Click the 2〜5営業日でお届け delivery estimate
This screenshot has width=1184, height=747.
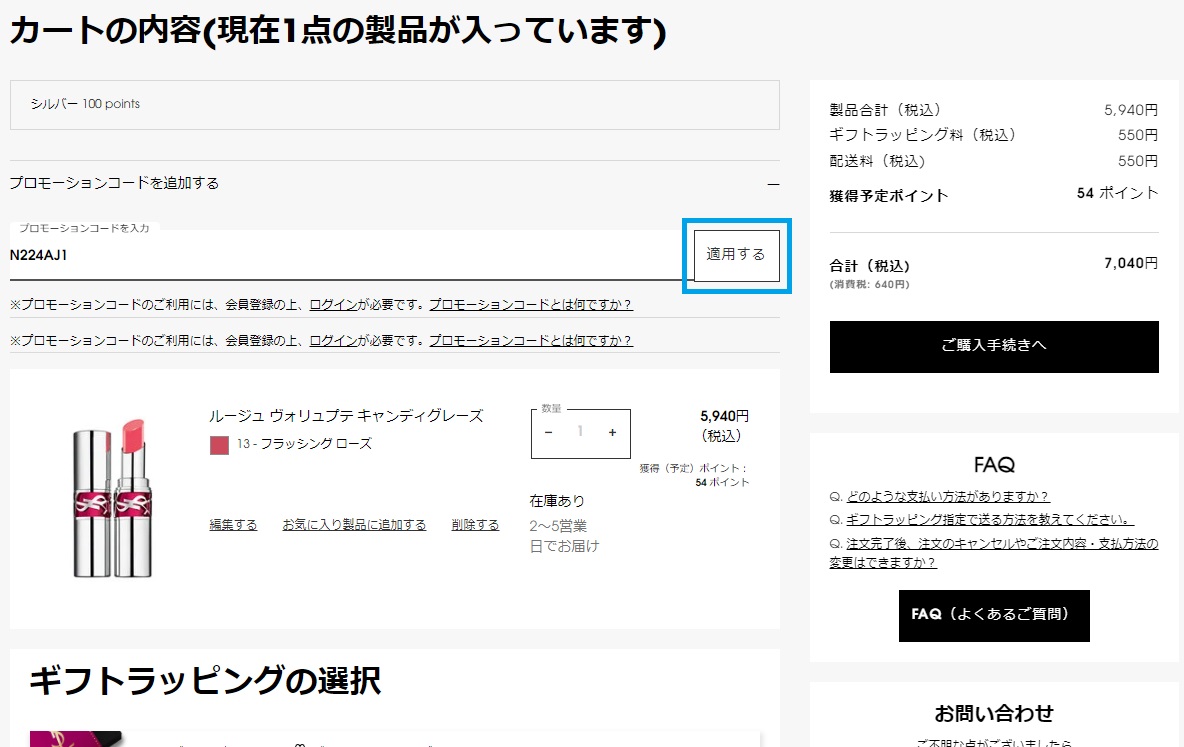click(564, 536)
